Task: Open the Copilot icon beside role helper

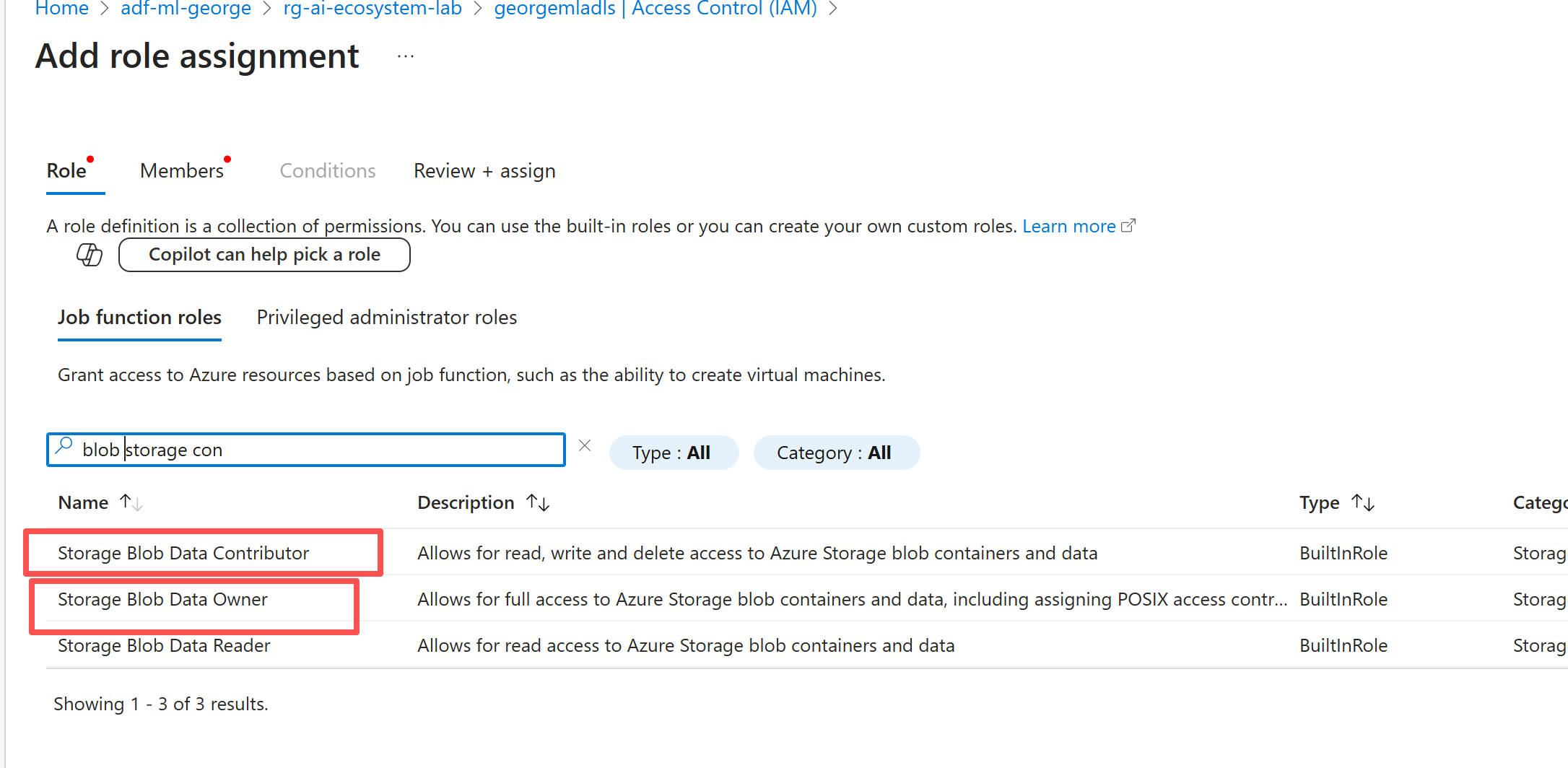Action: pos(90,255)
